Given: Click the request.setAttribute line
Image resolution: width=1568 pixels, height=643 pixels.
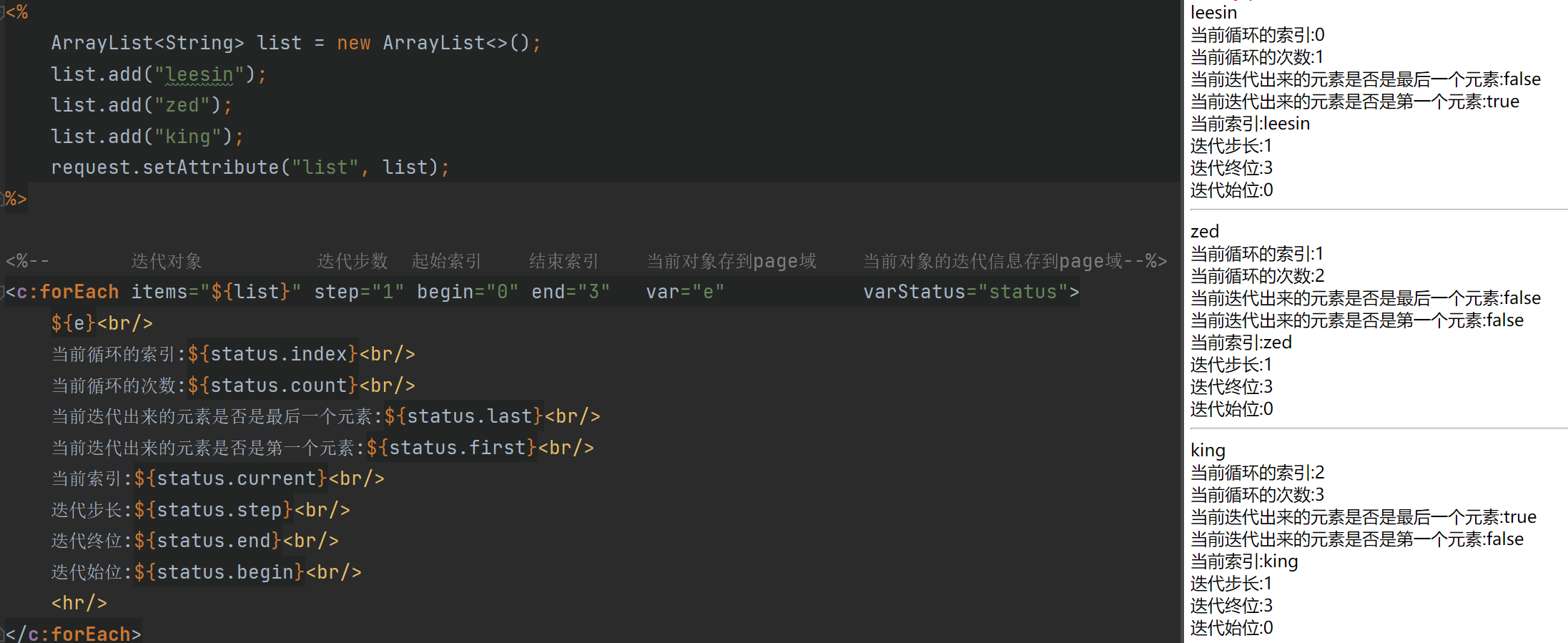Looking at the screenshot, I should (250, 167).
